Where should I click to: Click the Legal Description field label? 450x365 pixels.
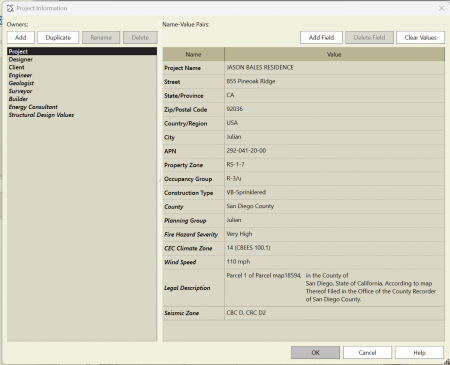click(187, 288)
